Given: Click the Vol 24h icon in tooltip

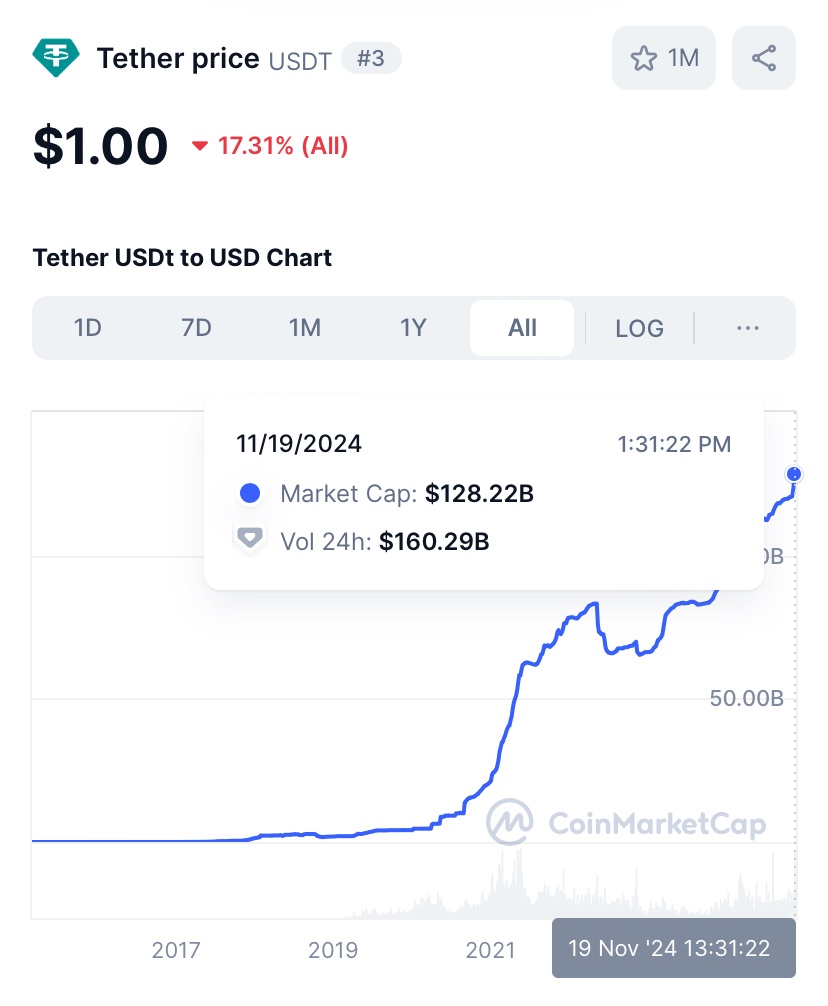Looking at the screenshot, I should pos(250,540).
